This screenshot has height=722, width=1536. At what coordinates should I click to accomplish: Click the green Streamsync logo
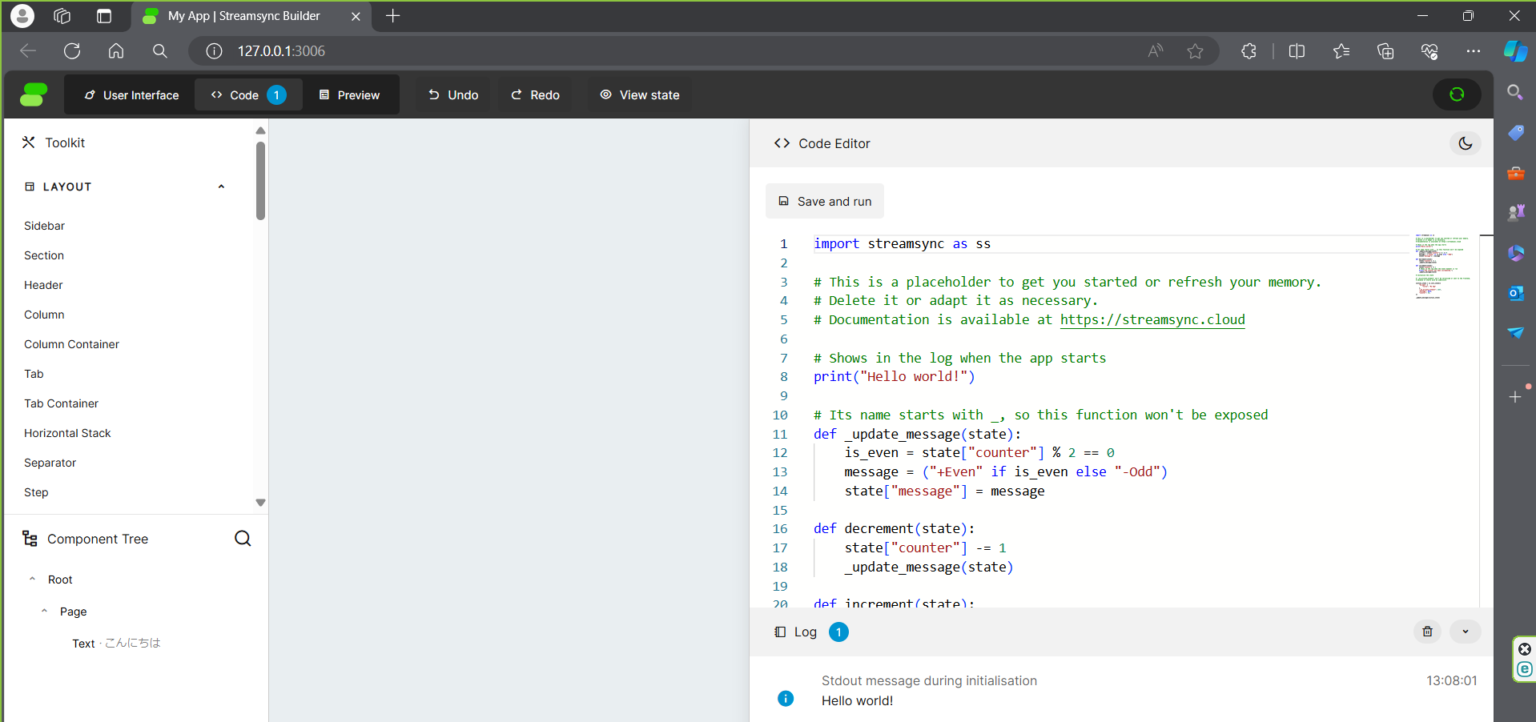pyautogui.click(x=33, y=94)
